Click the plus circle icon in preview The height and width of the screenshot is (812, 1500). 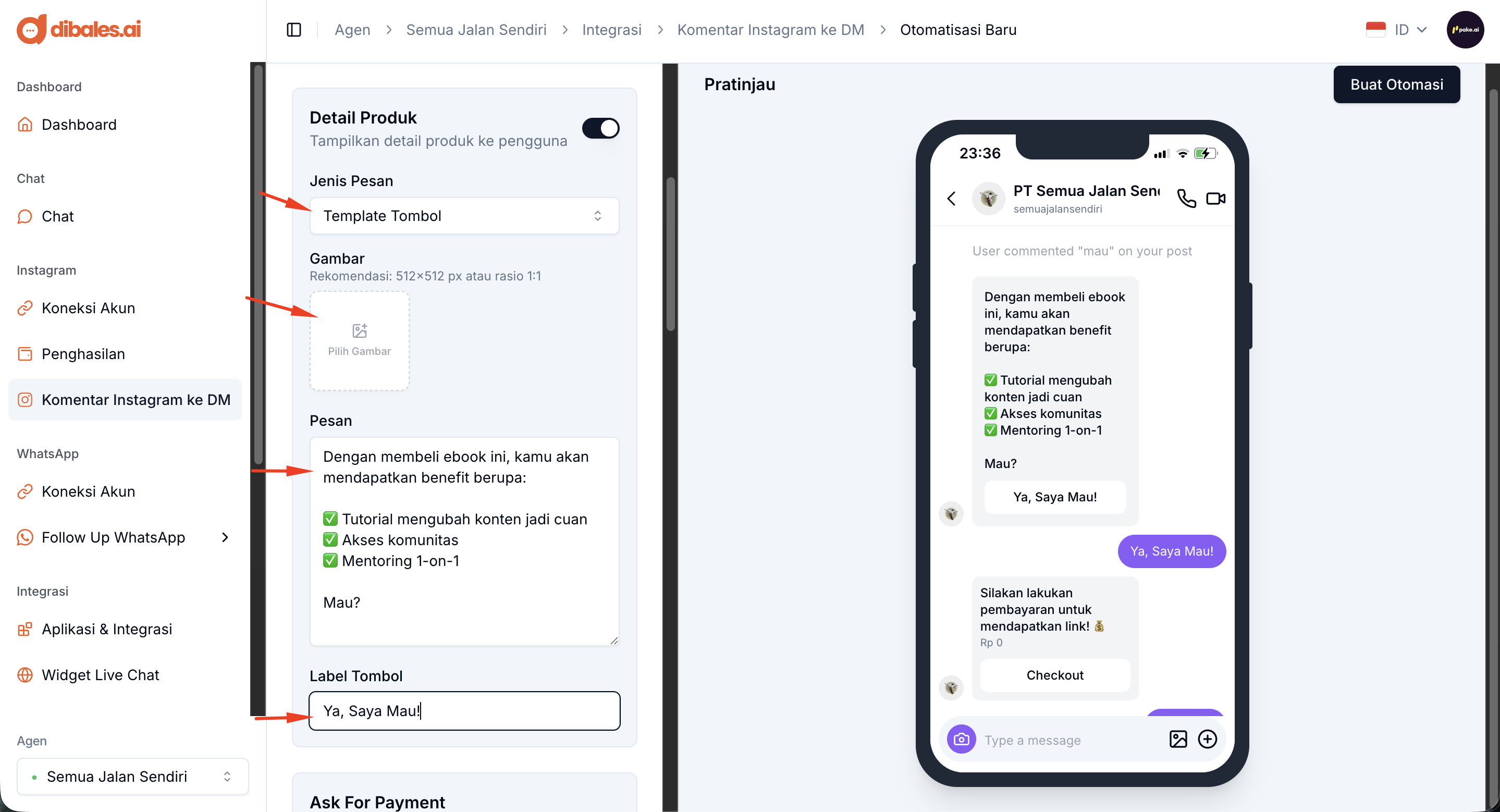pyautogui.click(x=1208, y=739)
